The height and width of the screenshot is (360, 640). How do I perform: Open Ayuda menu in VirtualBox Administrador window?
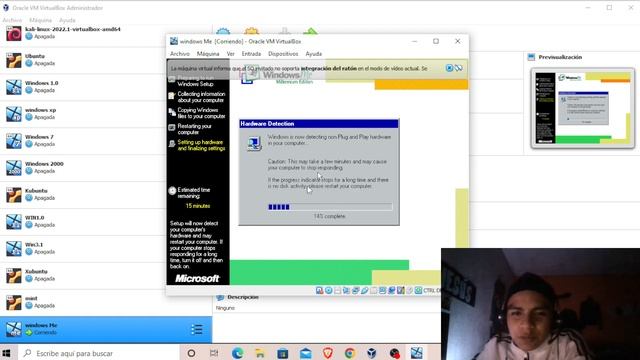[x=67, y=20]
